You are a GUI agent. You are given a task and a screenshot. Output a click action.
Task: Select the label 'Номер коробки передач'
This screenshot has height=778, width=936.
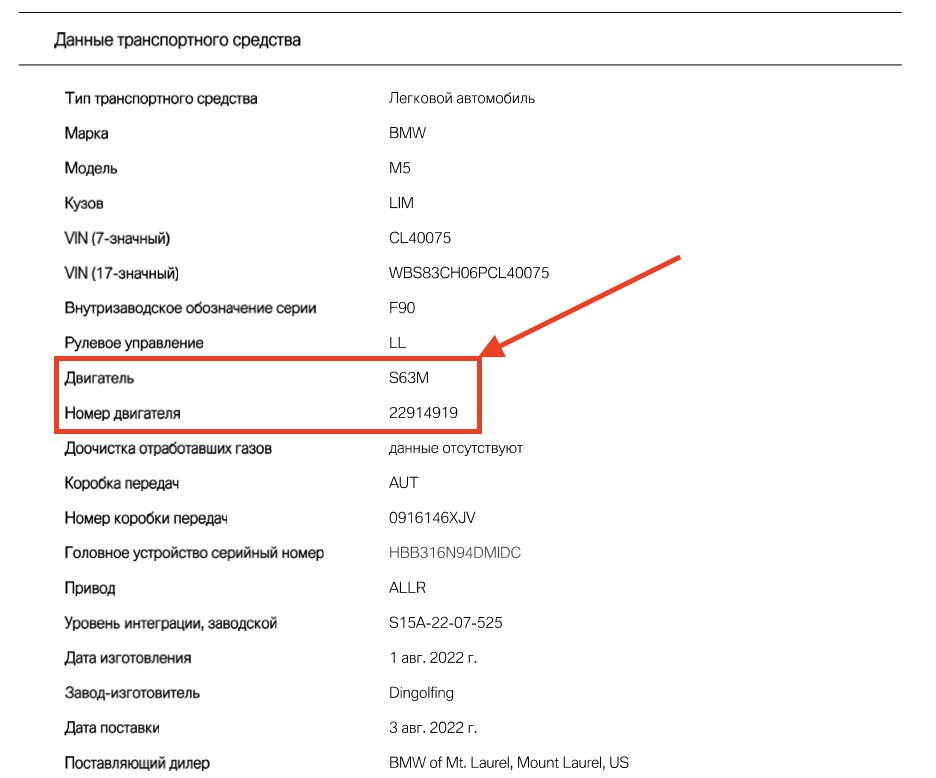[x=146, y=518]
